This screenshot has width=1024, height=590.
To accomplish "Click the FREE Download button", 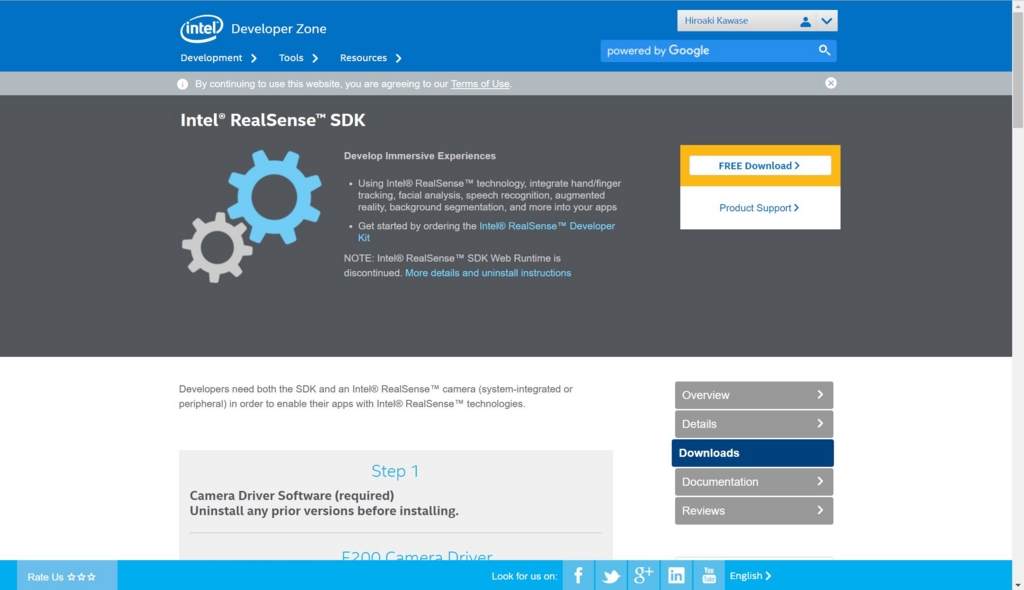I will pyautogui.click(x=760, y=165).
